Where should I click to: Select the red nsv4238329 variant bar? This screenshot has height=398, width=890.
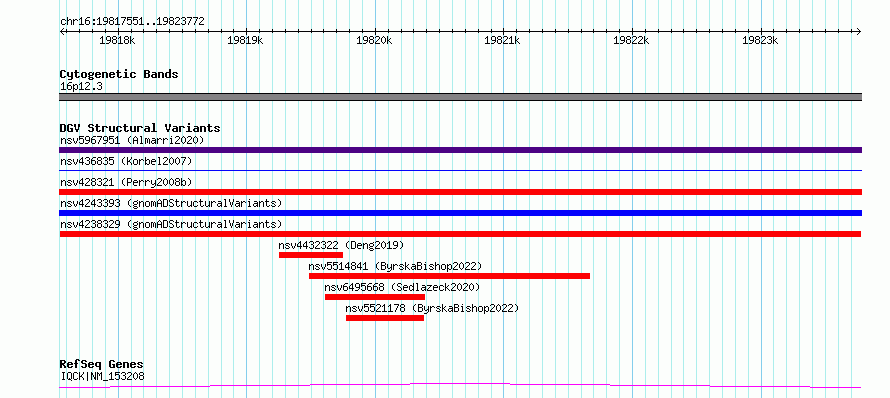point(460,234)
